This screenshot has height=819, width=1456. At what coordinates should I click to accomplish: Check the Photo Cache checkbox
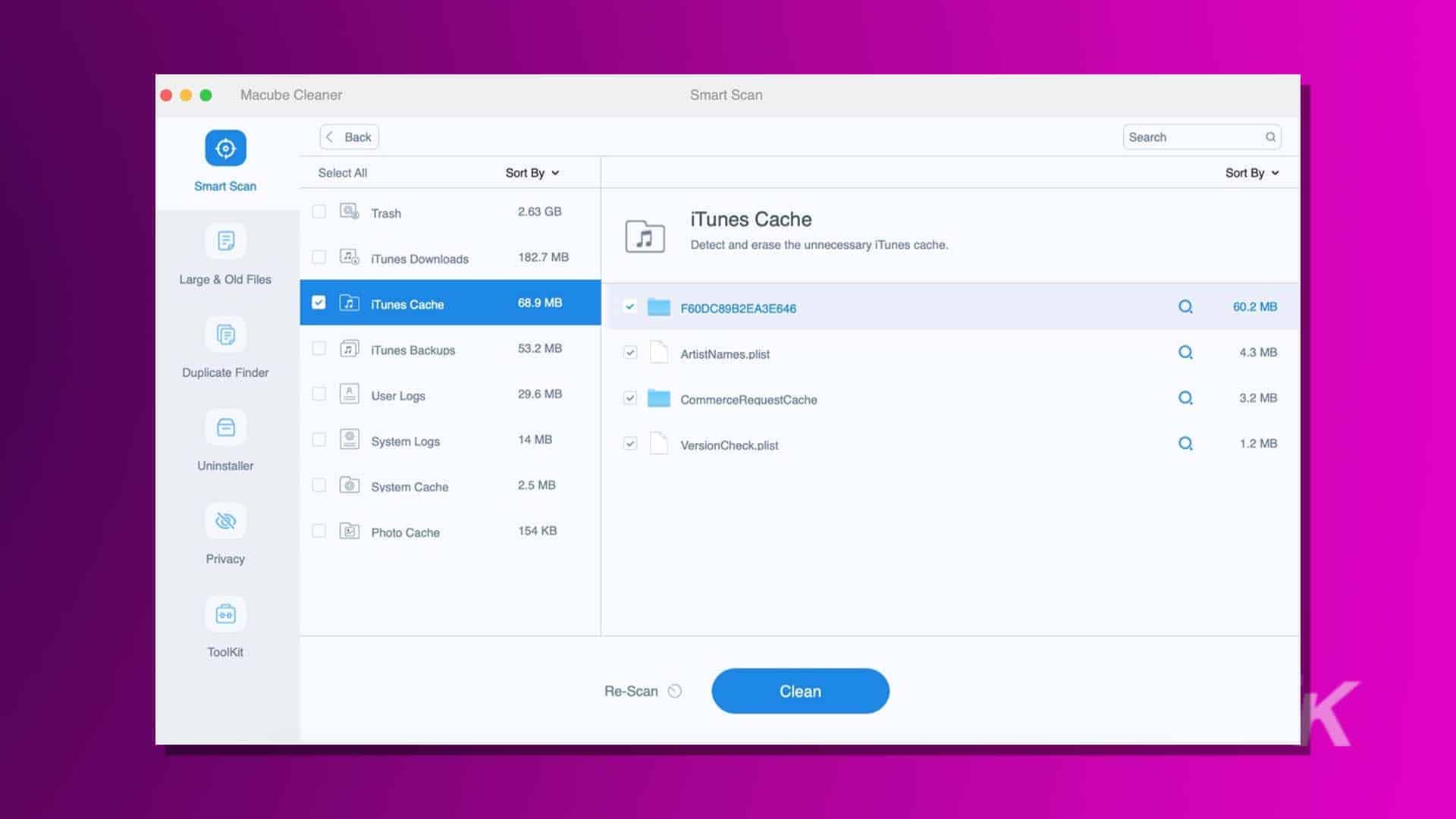point(319,530)
